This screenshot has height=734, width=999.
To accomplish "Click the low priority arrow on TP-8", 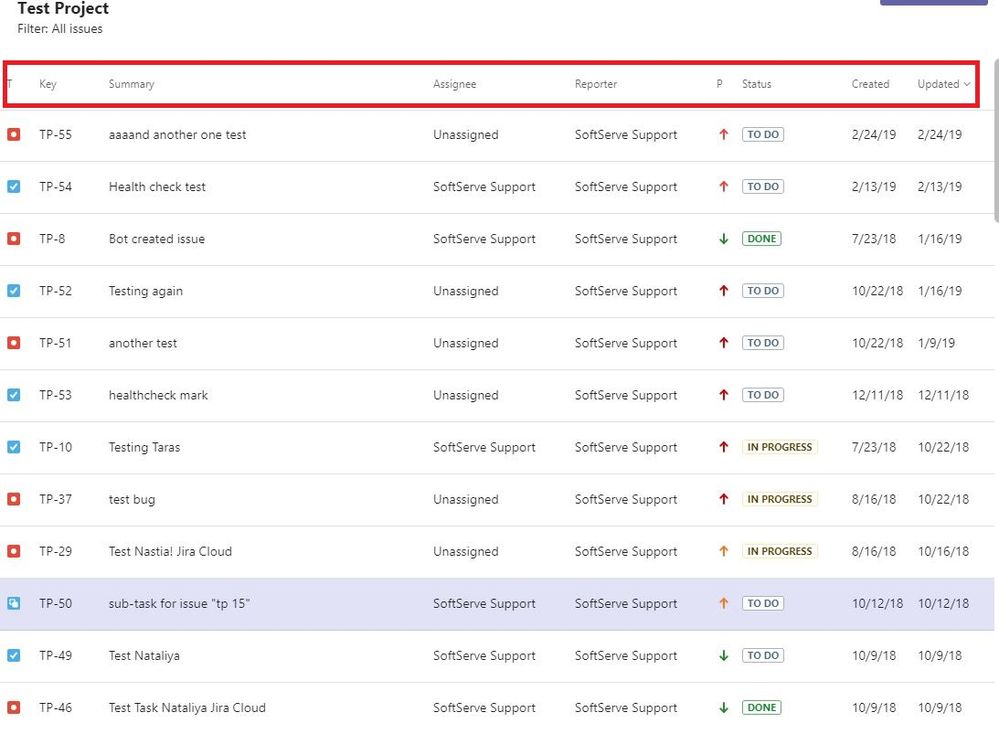I will click(724, 239).
